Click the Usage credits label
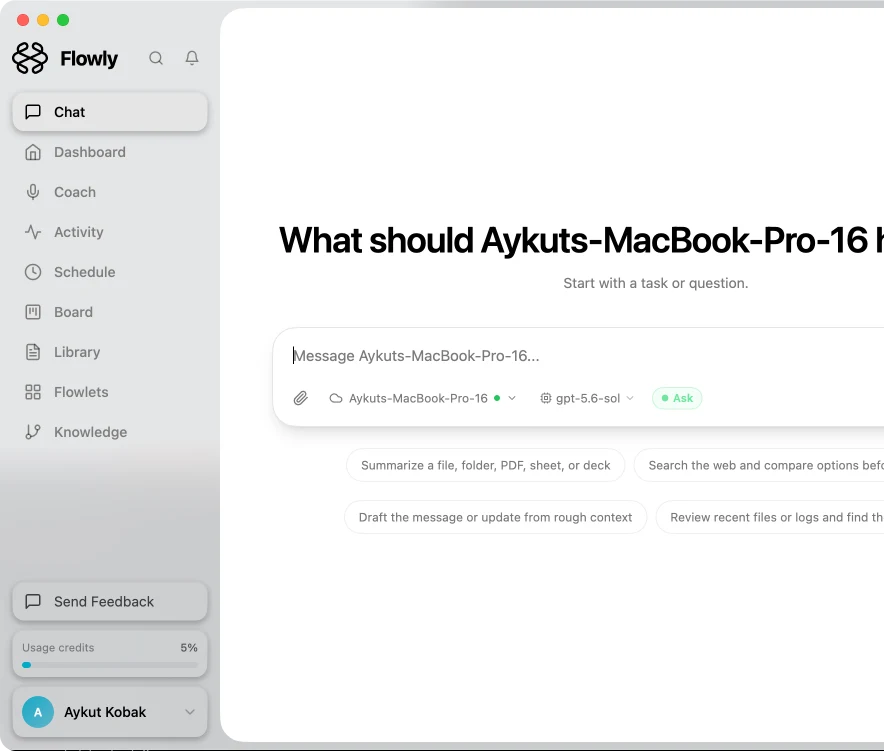This screenshot has height=751, width=884. point(58,648)
